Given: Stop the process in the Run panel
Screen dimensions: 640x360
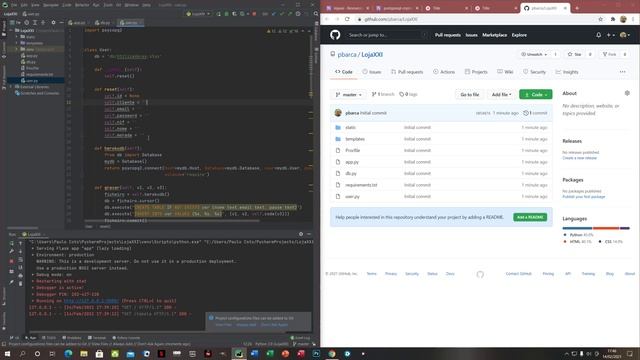Looking at the screenshot, I should point(11,260).
